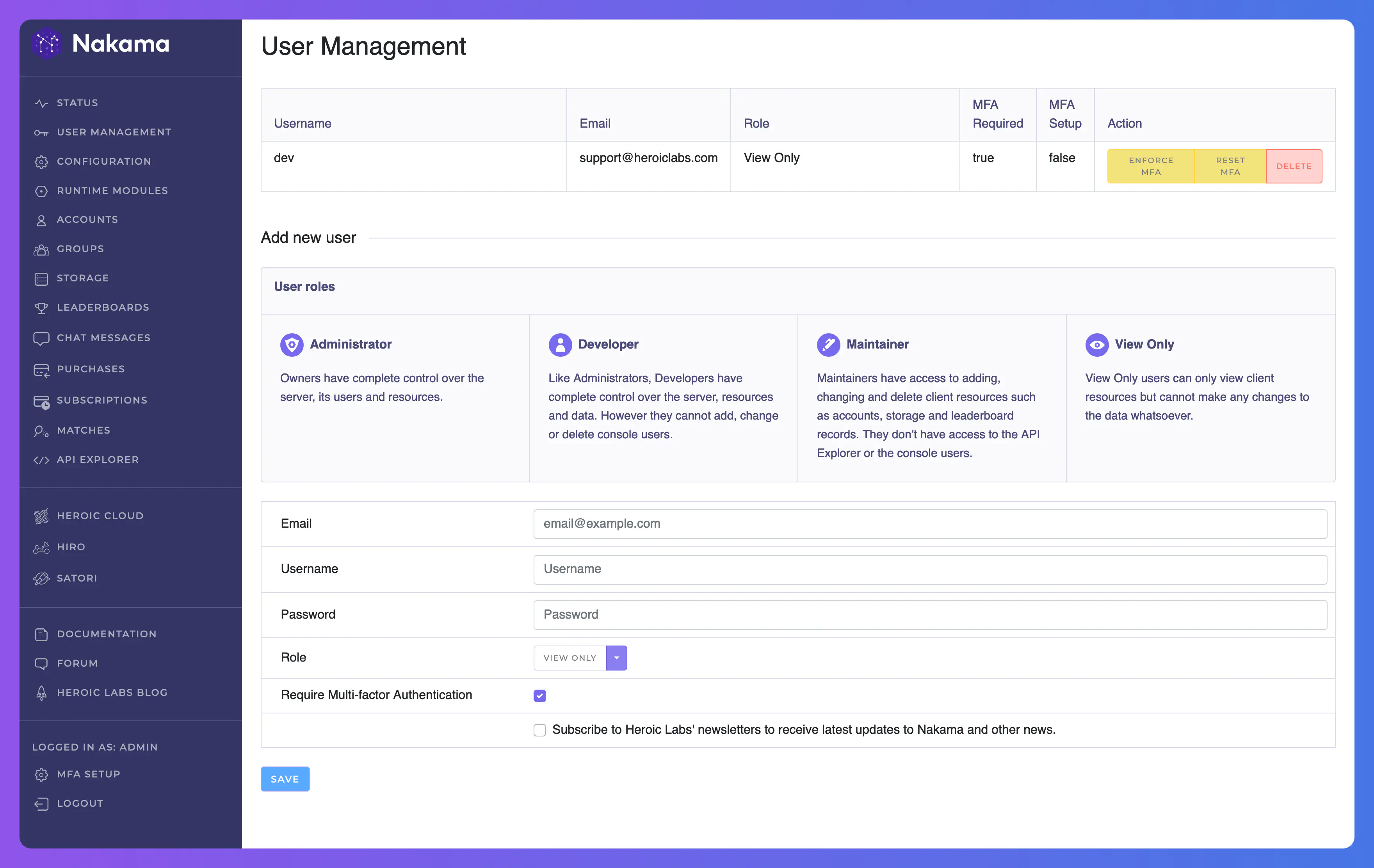Image resolution: width=1374 pixels, height=868 pixels.
Task: Click Documentation menu item
Action: [107, 633]
